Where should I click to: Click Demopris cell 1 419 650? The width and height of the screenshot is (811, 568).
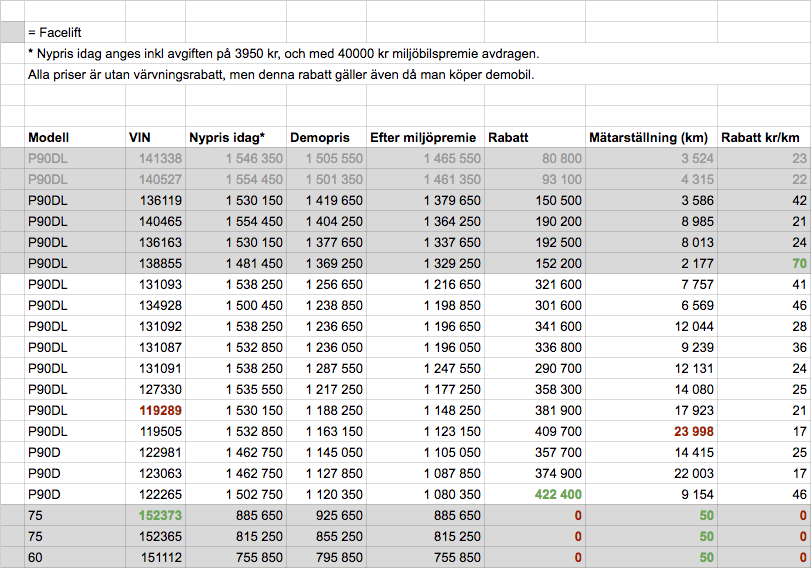(326, 200)
